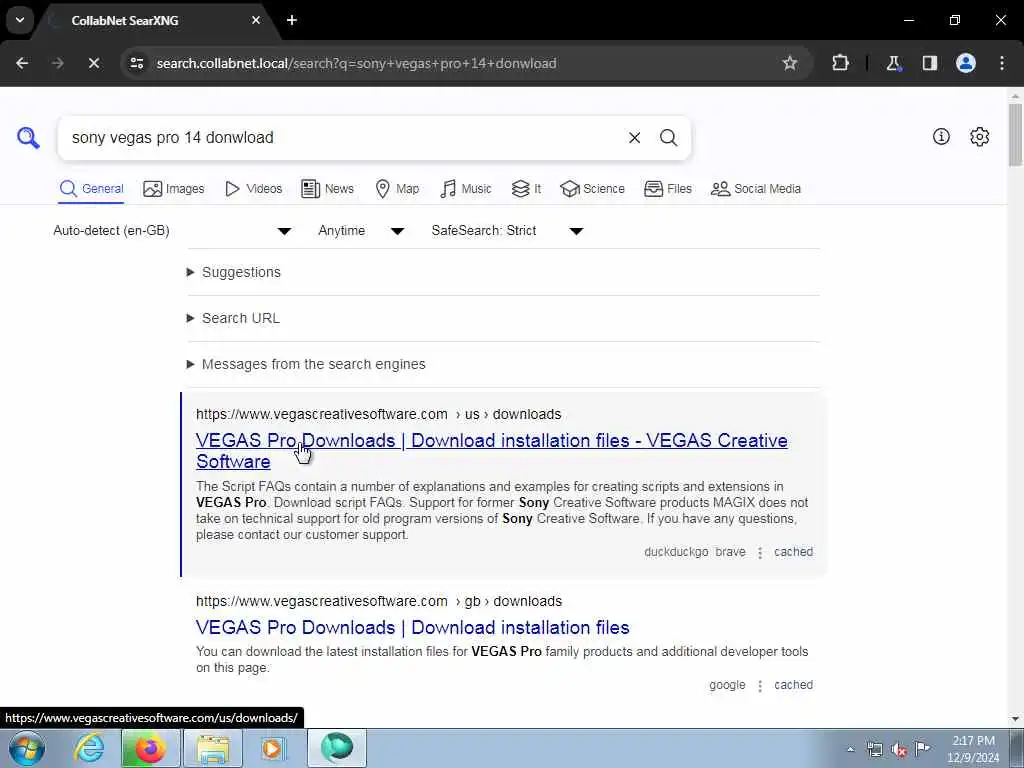Open the SafeSearch: Strict dropdown
Screen dimensions: 1024x768
507,231
